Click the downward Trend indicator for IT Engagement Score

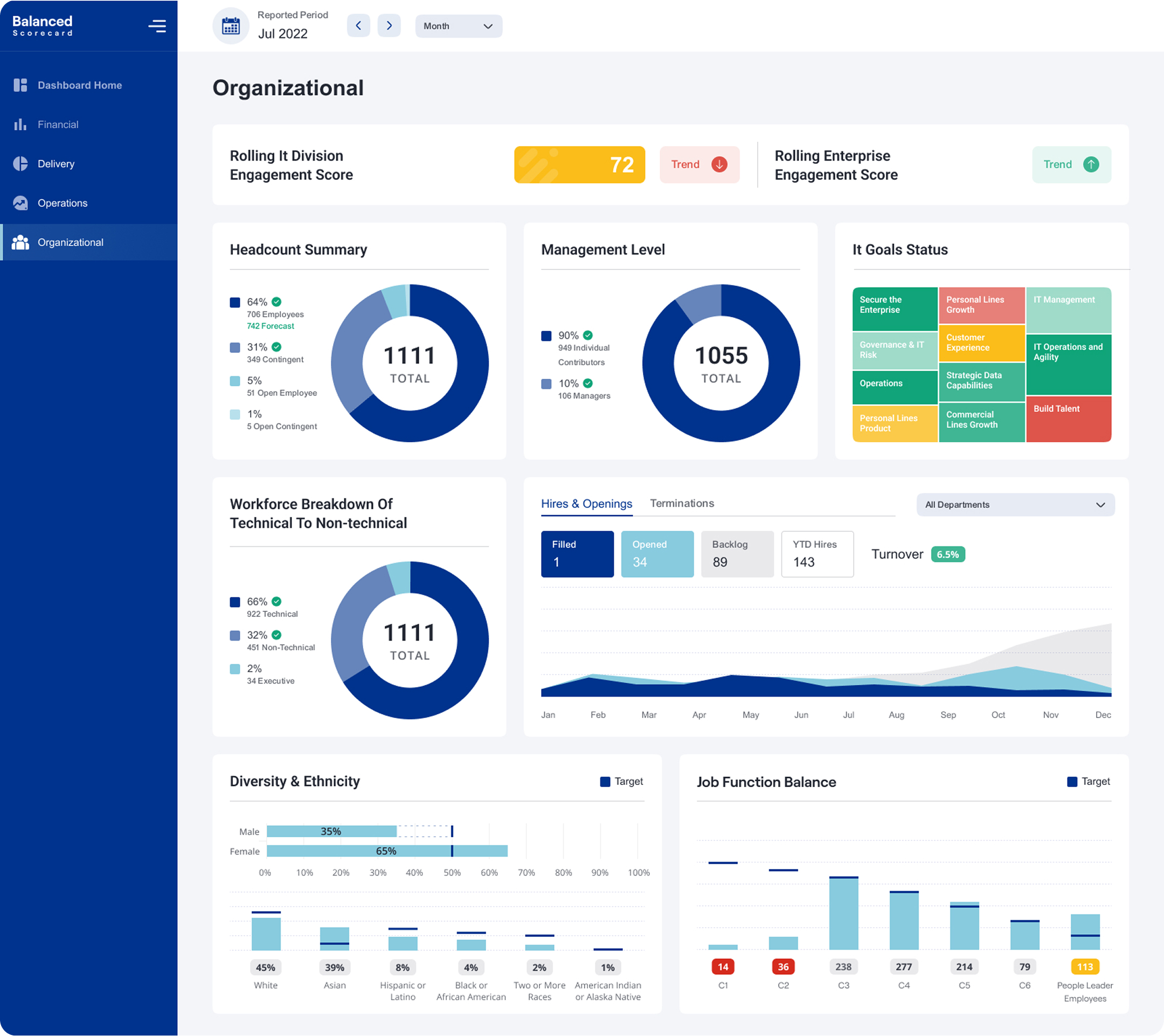pyautogui.click(x=699, y=164)
